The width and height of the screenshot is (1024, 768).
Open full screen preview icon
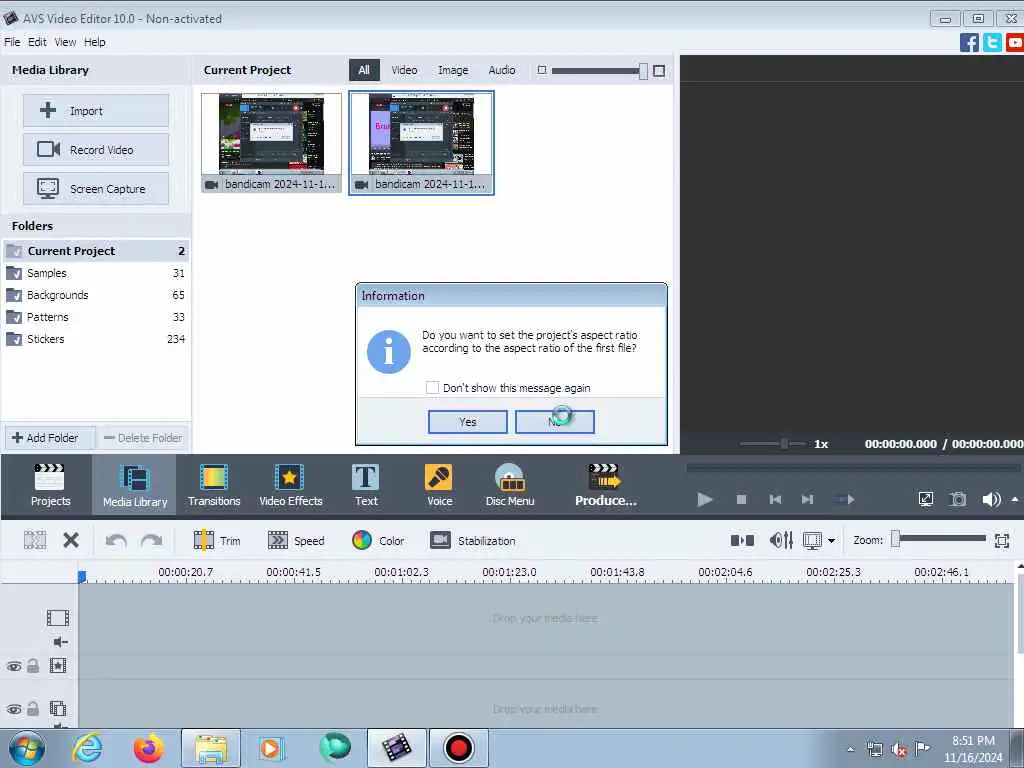(x=925, y=500)
